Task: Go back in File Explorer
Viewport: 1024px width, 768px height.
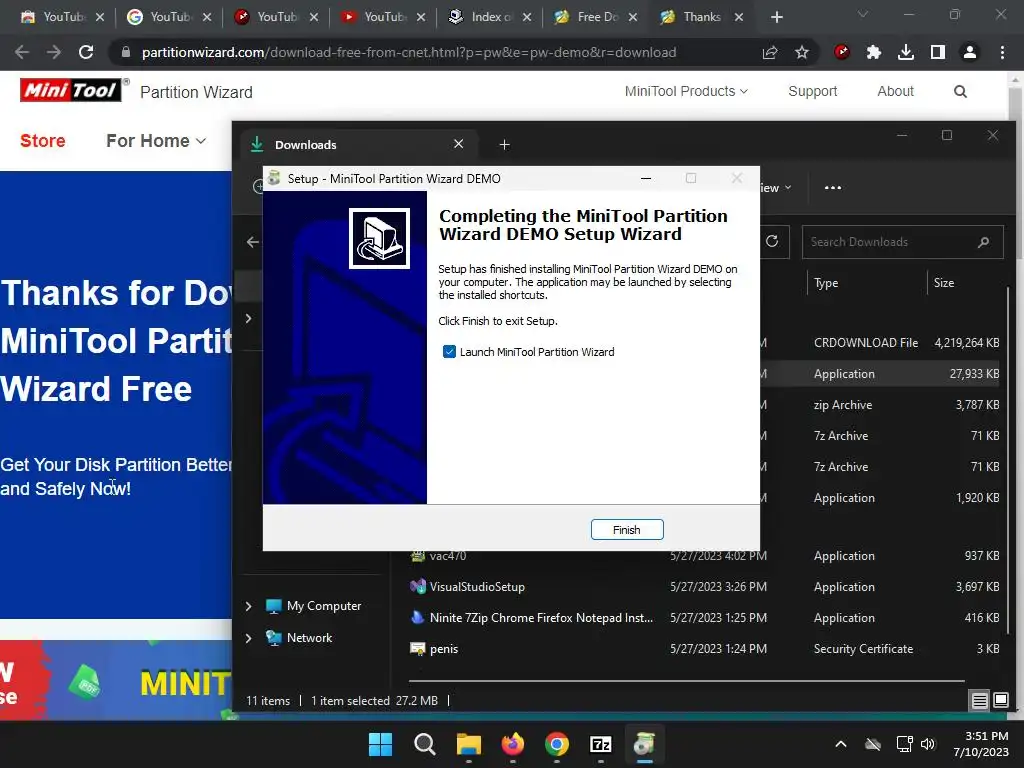Action: 253,242
